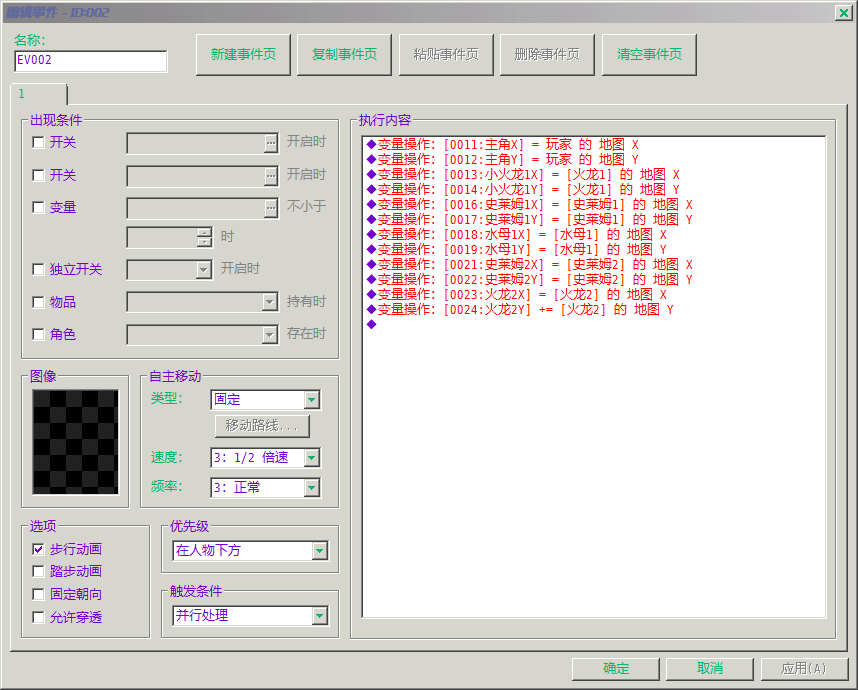Enable the 独立开关 condition checkbox
This screenshot has height=690, width=858.
click(x=38, y=269)
